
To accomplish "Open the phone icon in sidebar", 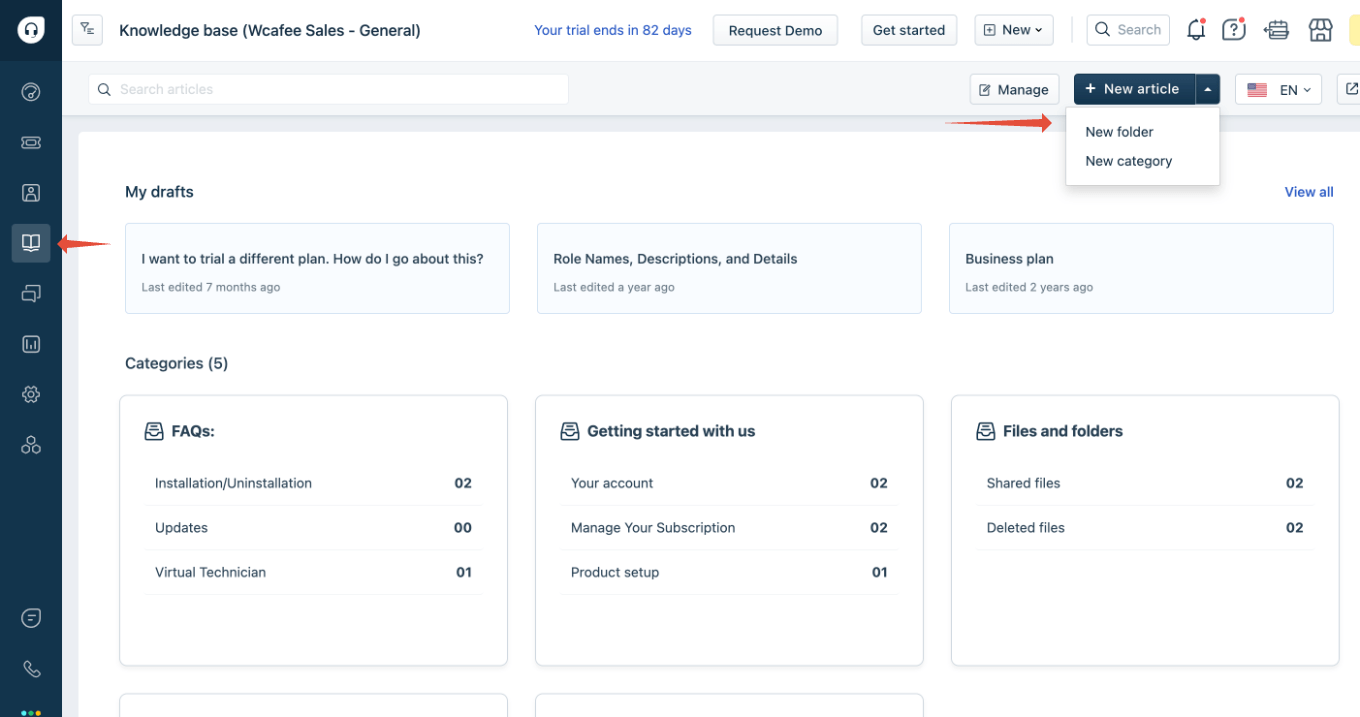I will tap(31, 669).
